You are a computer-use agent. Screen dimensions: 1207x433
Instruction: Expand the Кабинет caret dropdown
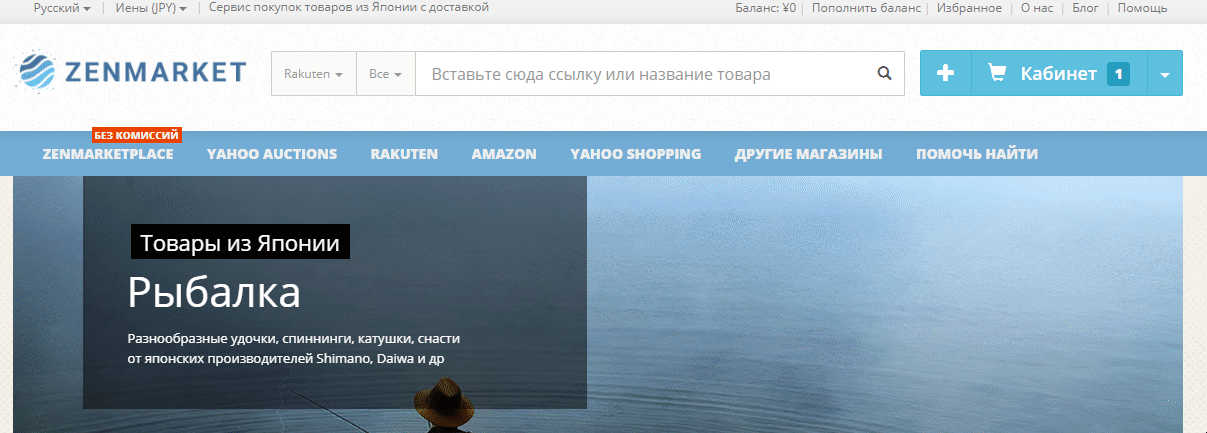(x=1164, y=74)
